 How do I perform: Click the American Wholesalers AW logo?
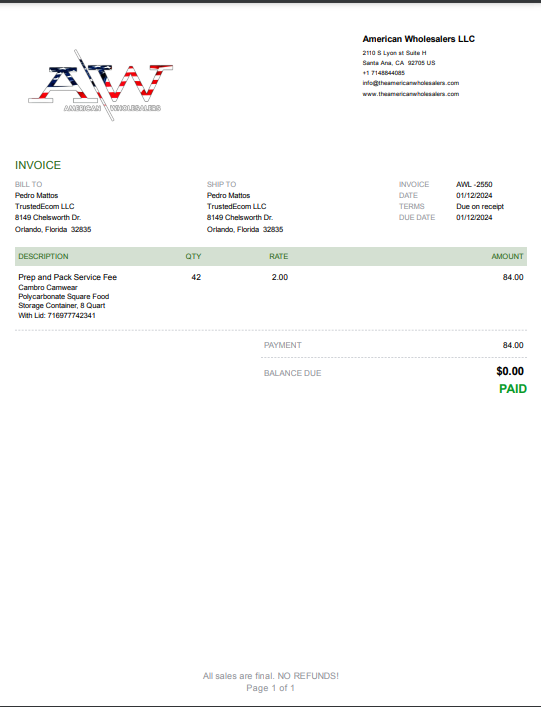[x=101, y=85]
